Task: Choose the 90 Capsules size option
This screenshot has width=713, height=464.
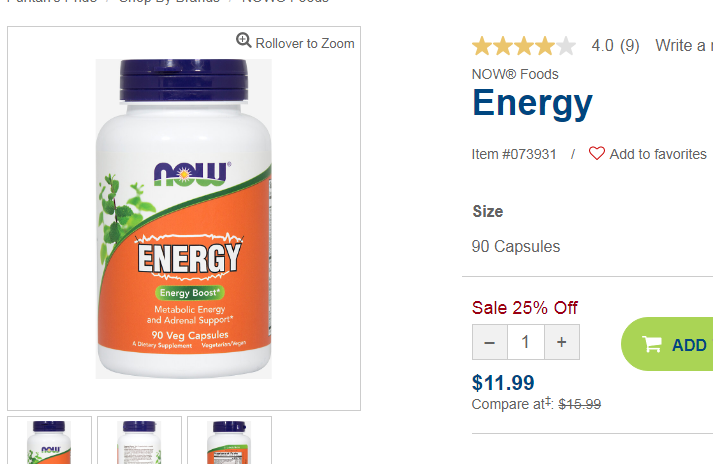Action: 516,247
